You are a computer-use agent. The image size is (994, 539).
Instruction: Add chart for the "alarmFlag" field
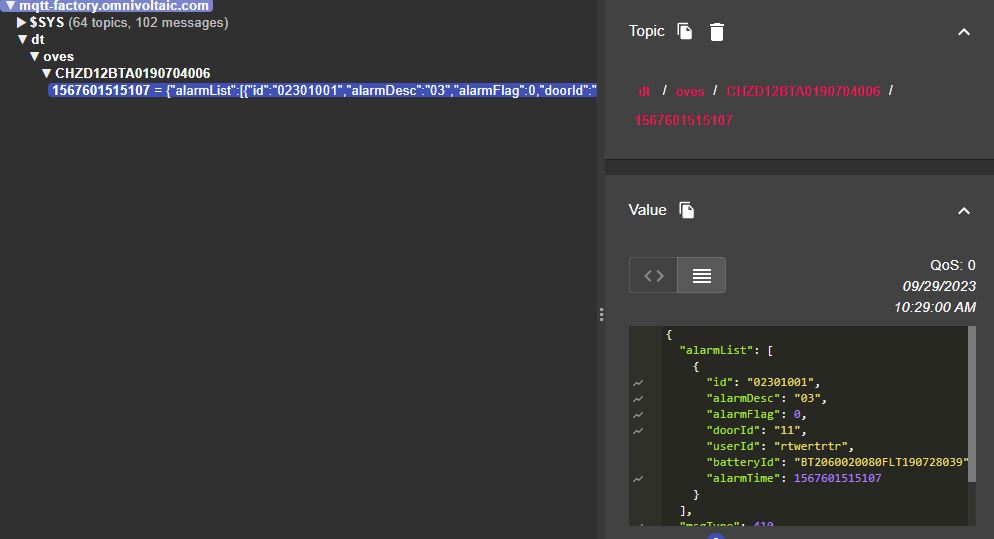coord(638,414)
